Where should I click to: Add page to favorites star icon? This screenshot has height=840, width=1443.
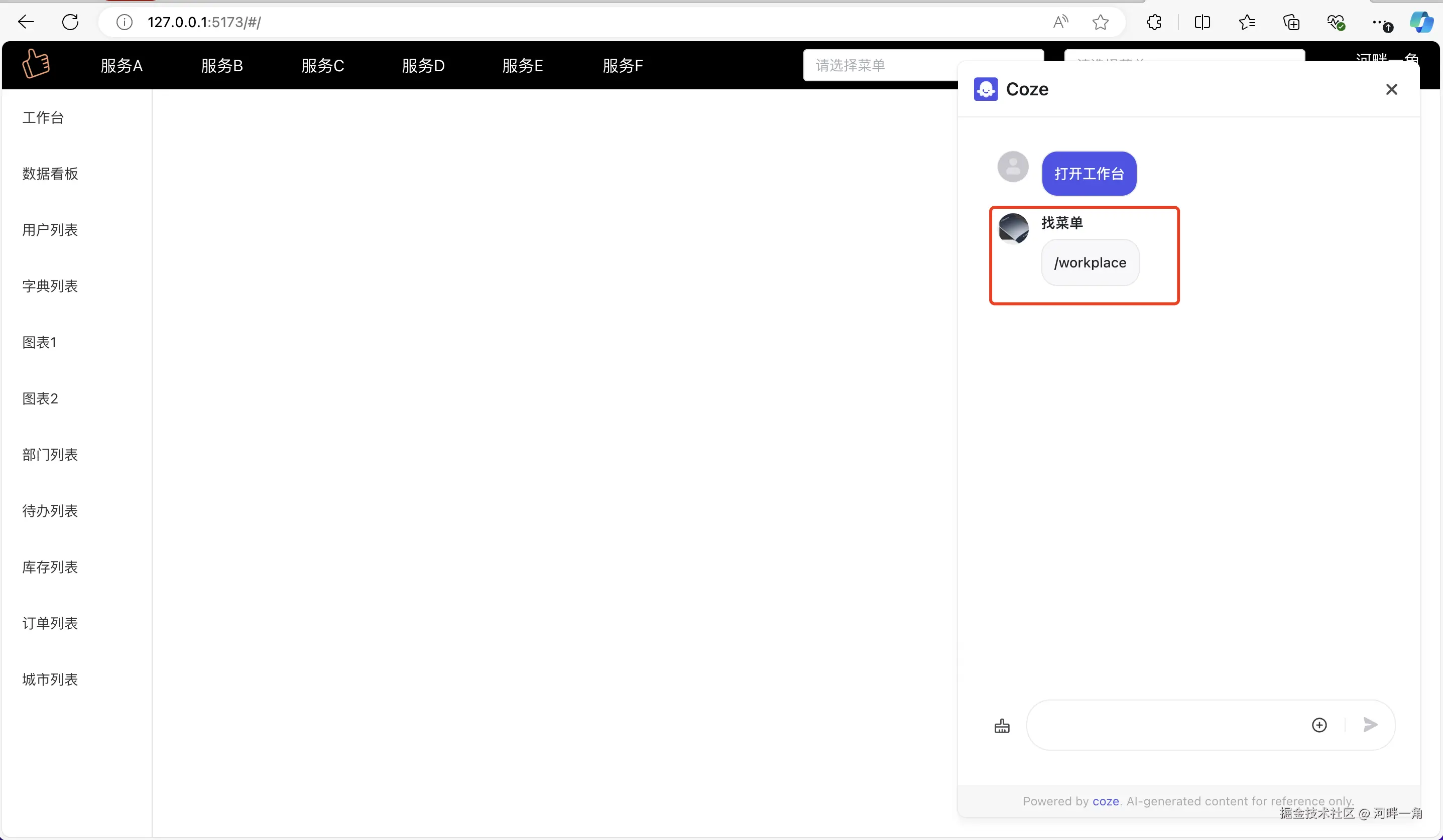tap(1100, 22)
